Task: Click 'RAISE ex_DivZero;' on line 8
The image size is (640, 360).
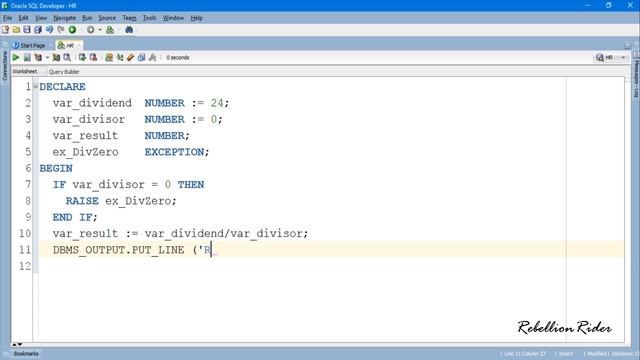Action: [121, 201]
